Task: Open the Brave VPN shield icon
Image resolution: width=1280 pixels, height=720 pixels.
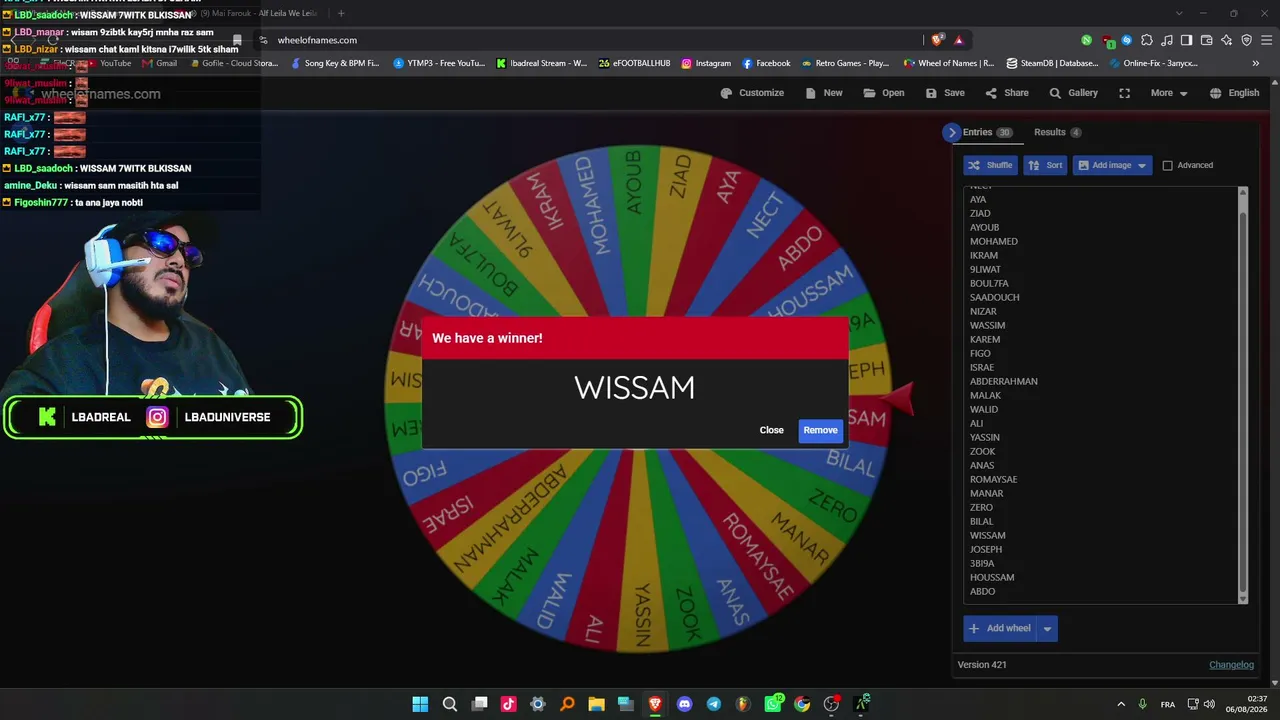Action: tap(1247, 40)
